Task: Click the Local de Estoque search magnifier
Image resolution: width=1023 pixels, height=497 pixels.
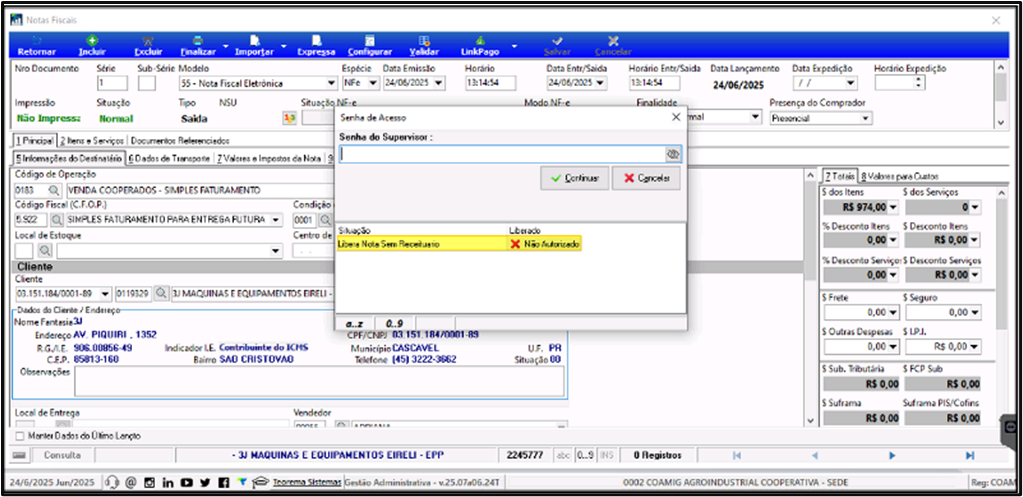Action: pos(44,250)
